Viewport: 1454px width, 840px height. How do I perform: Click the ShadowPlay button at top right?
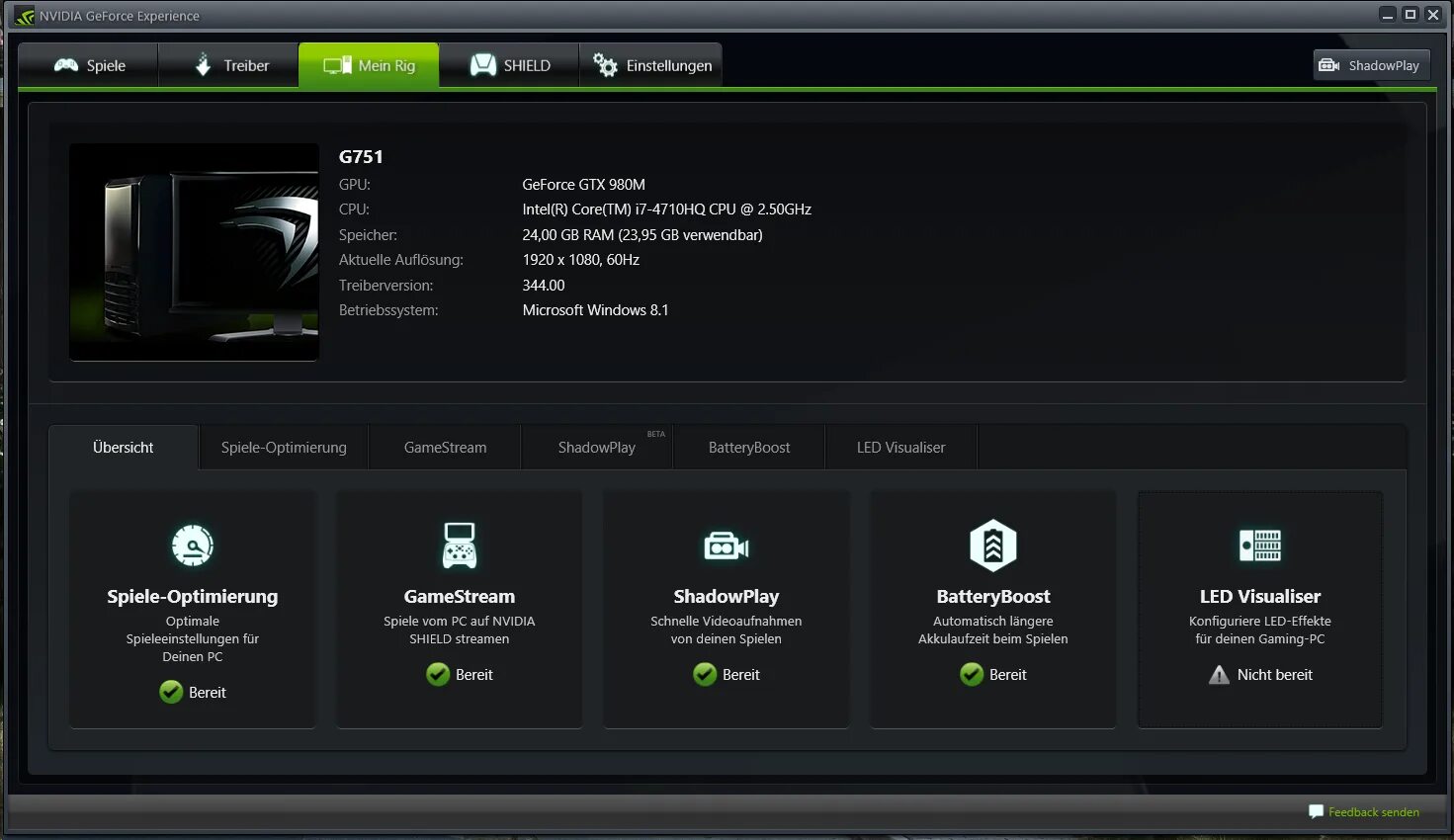click(x=1372, y=65)
